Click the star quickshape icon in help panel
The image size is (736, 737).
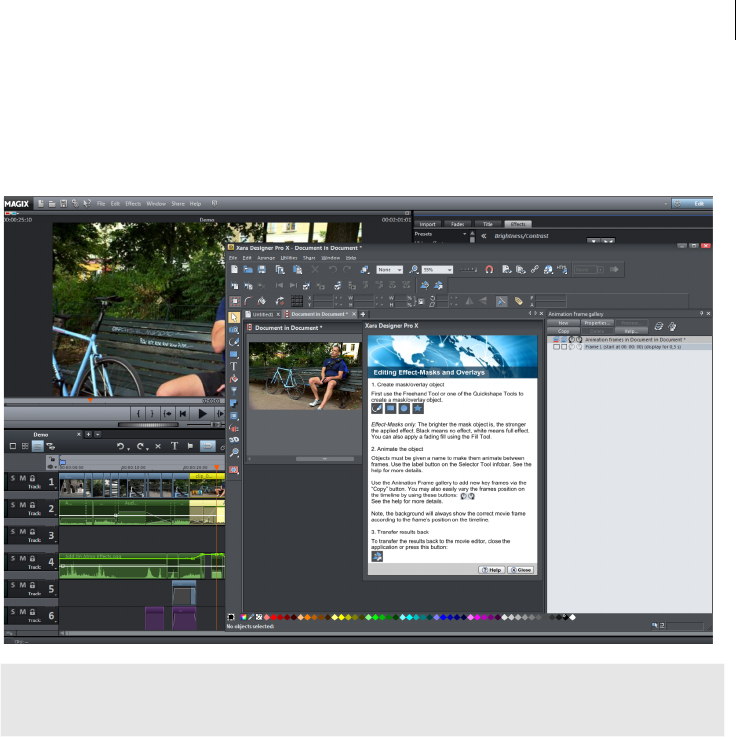[x=417, y=408]
